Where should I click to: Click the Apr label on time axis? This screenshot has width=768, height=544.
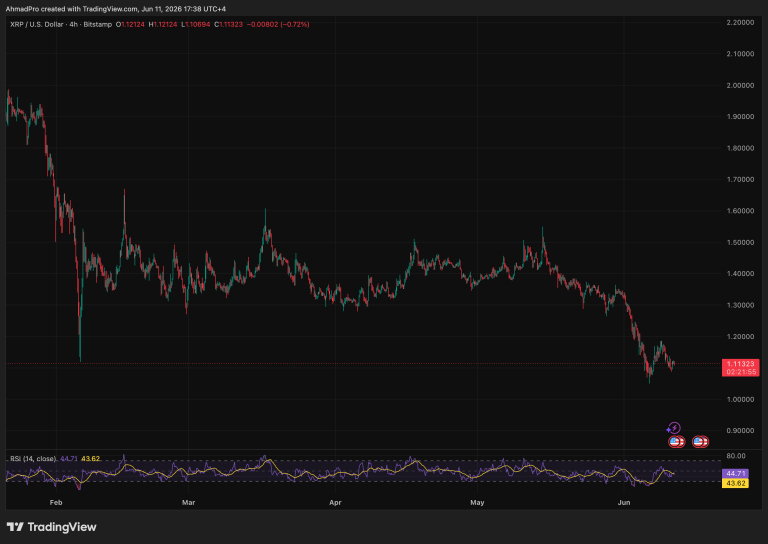pos(335,502)
